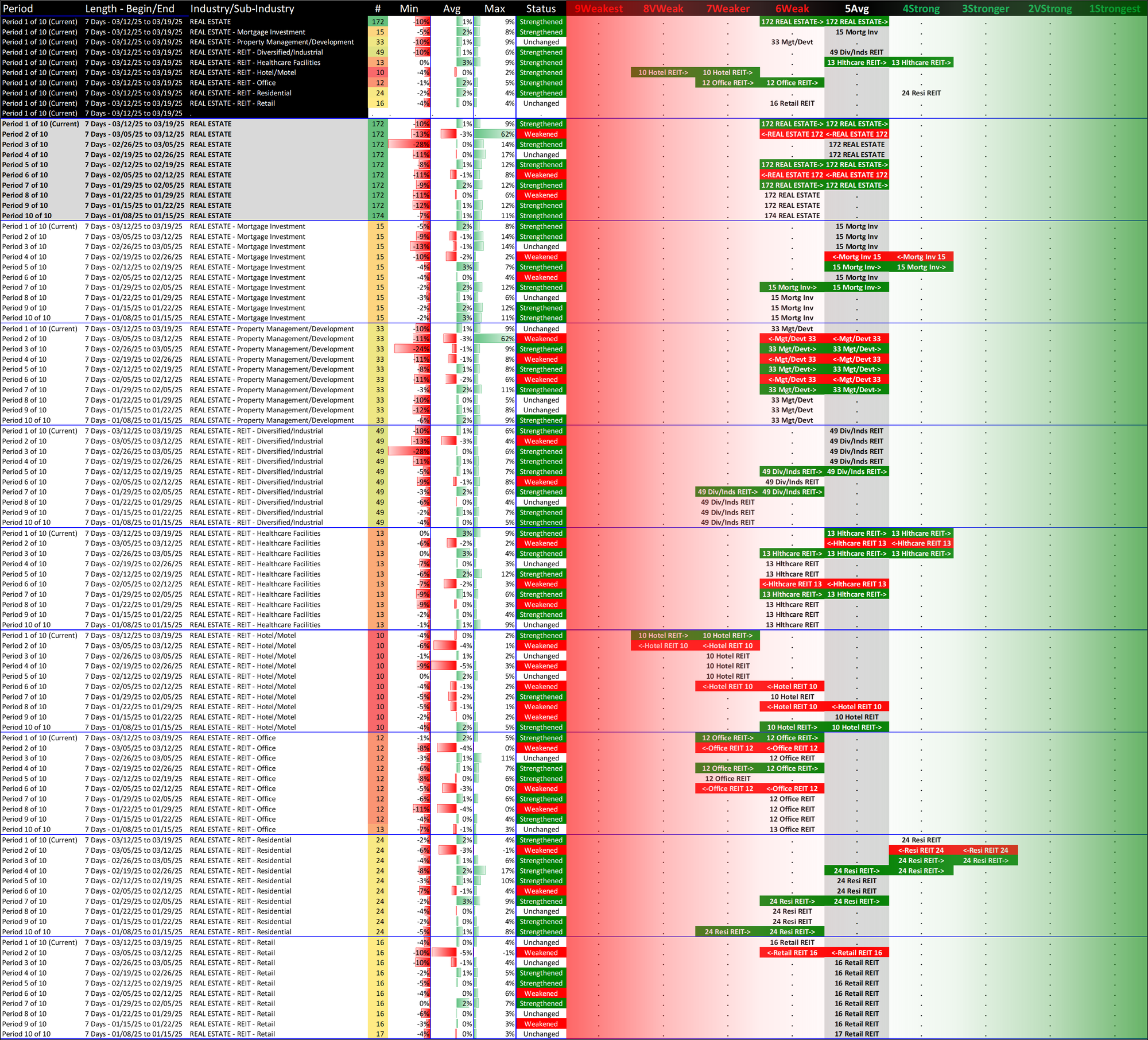Click the 2VStrong column header
This screenshot has width=1148, height=1040.
point(1050,9)
